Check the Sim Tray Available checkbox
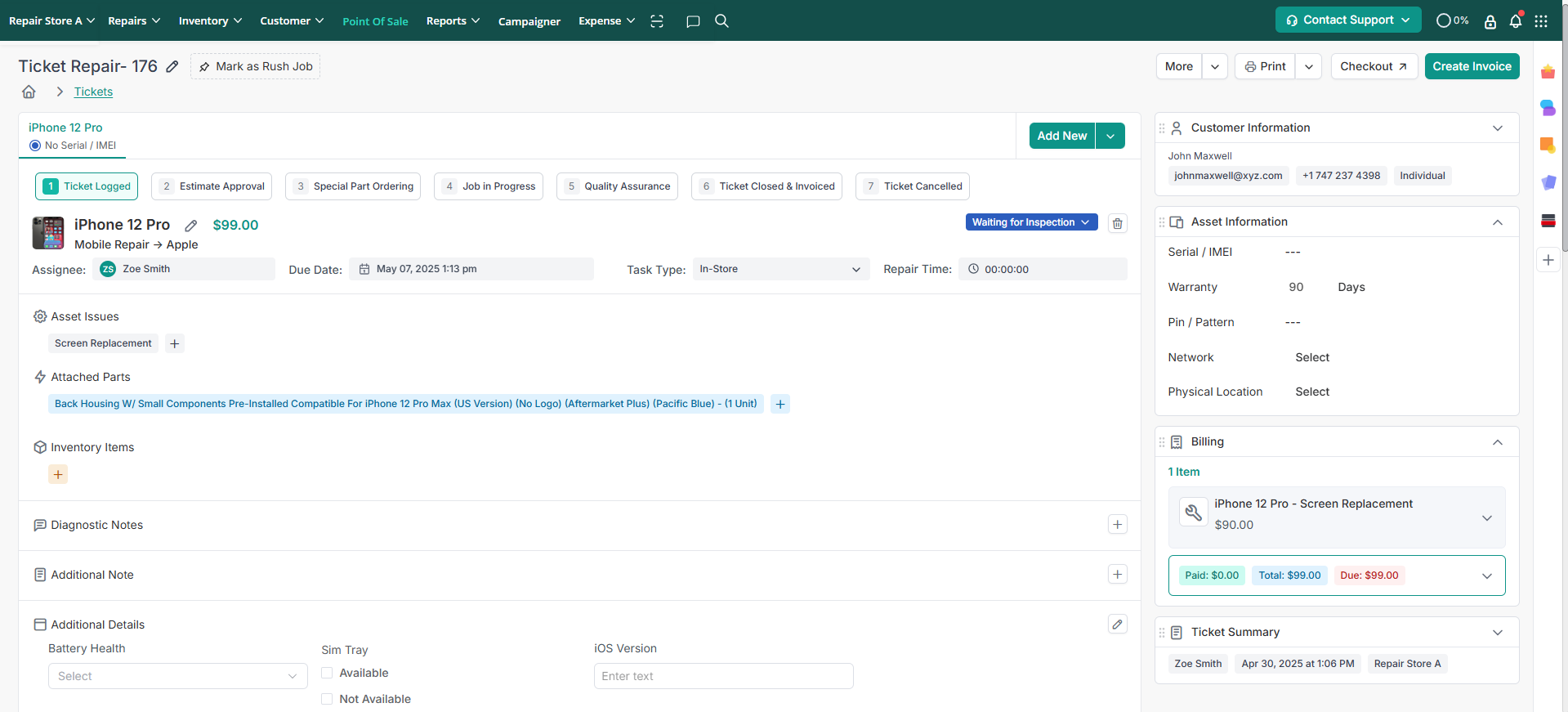 (327, 673)
